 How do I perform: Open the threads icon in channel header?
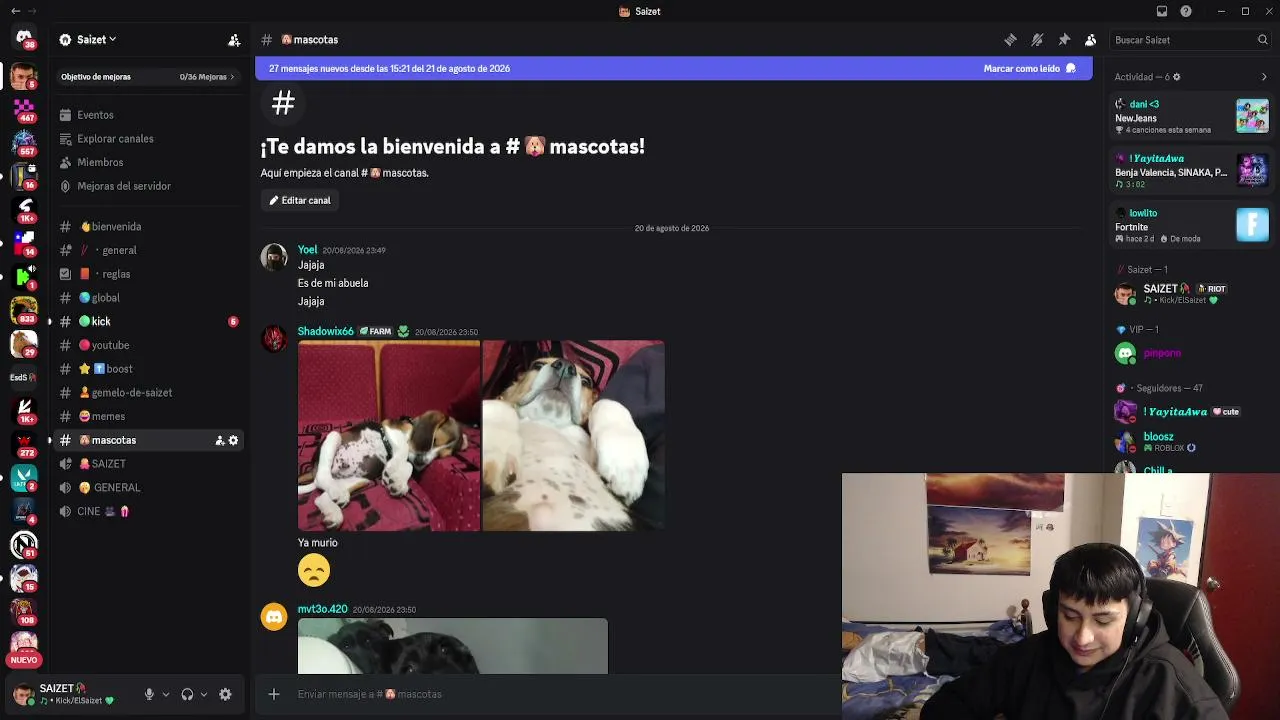(x=1010, y=40)
